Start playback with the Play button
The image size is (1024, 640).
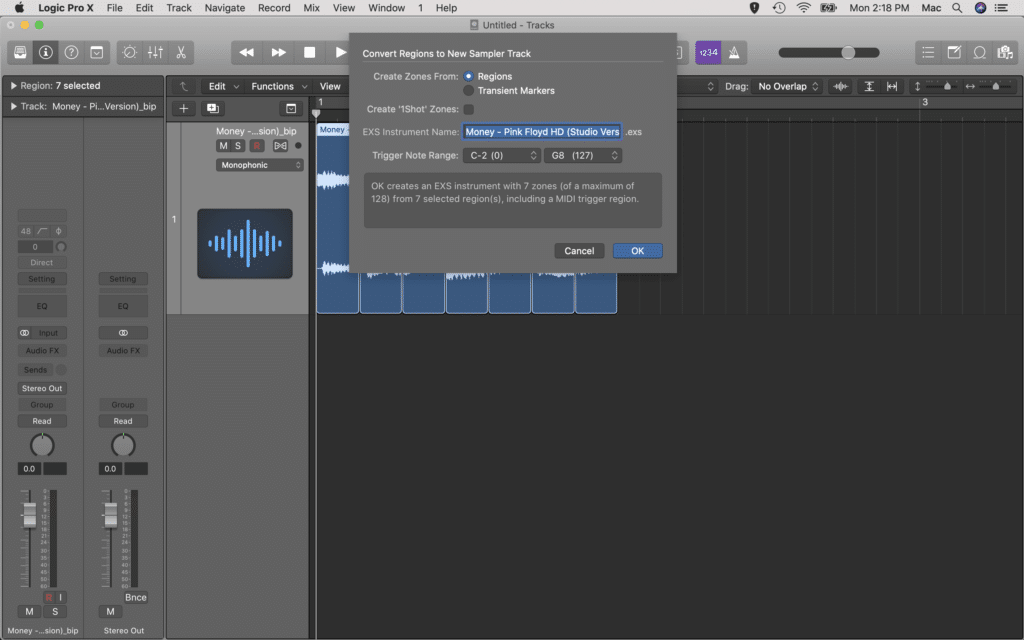coord(340,52)
